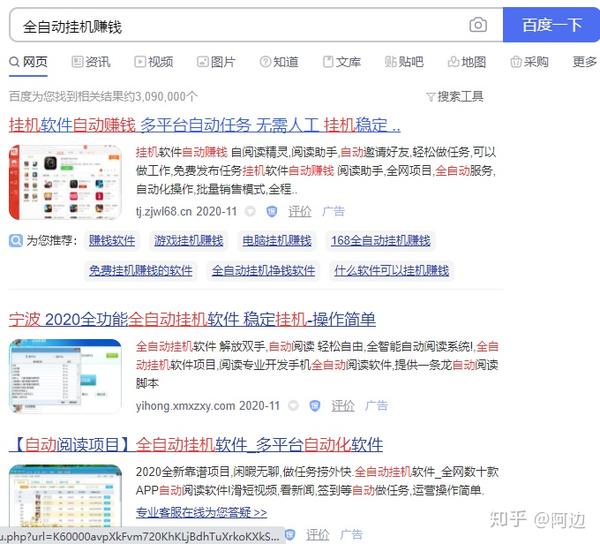
Task: Open recommended search 游戏挂机赚钱
Action: pos(189,241)
